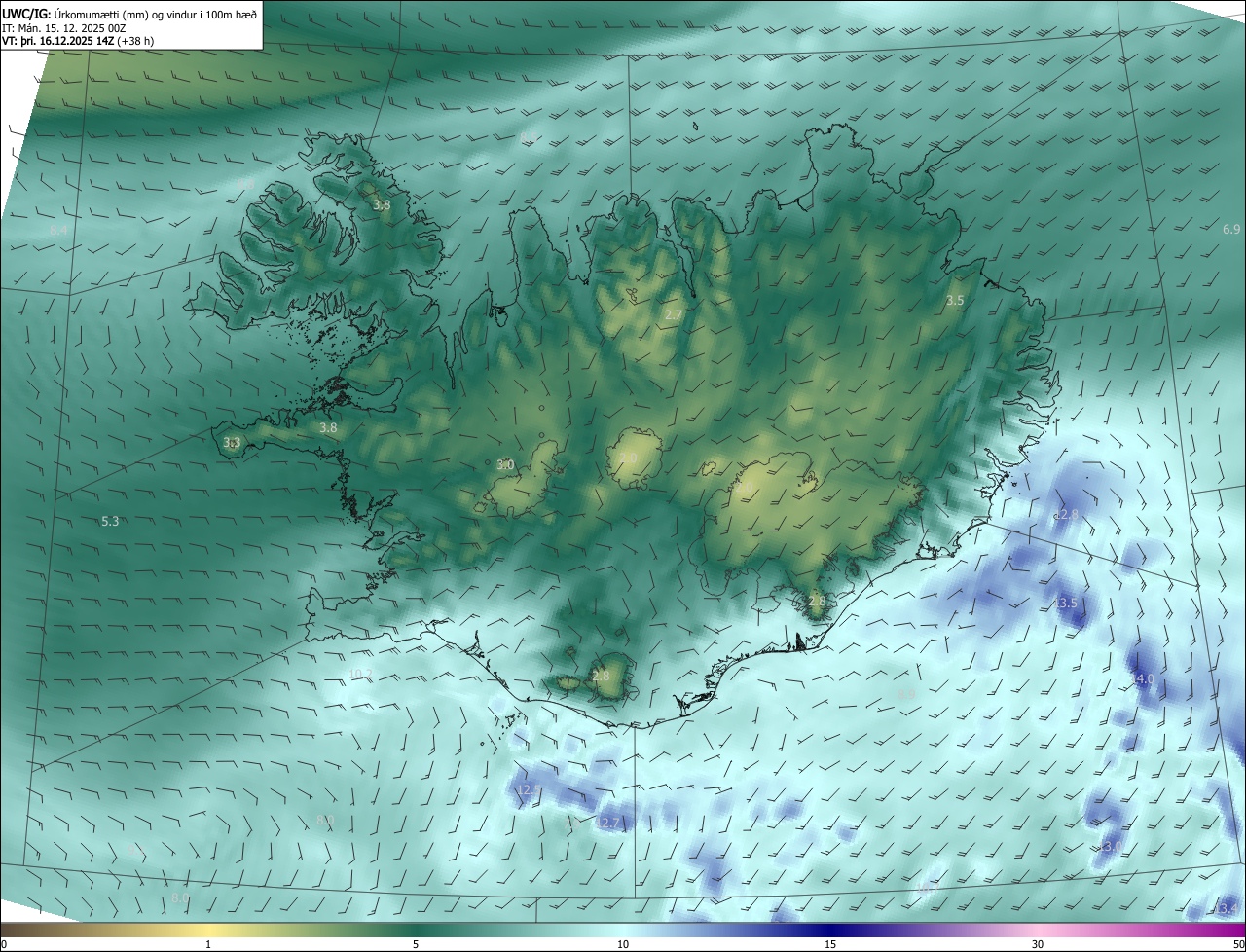Click the 50 tick label on the color scale

coord(1238,944)
